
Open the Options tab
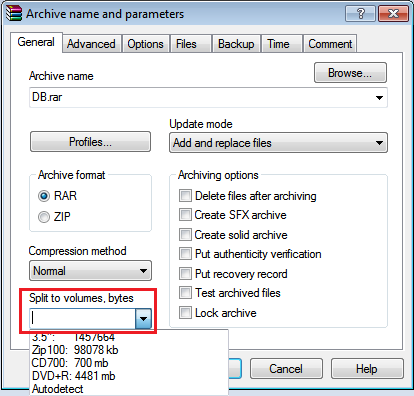tap(145, 44)
